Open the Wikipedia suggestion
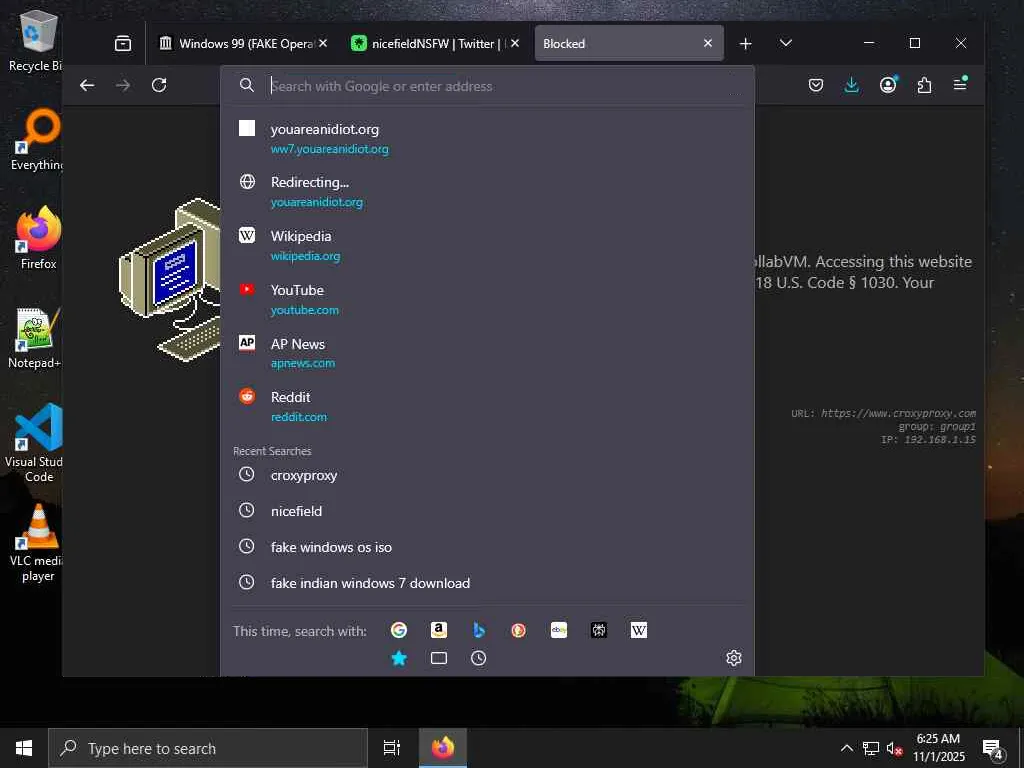The width and height of the screenshot is (1024, 768). (x=487, y=246)
